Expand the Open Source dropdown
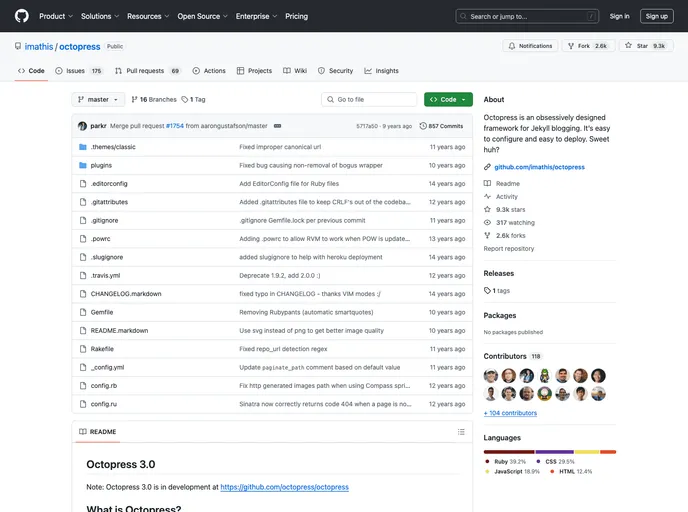This screenshot has height=512, width=688. click(202, 16)
